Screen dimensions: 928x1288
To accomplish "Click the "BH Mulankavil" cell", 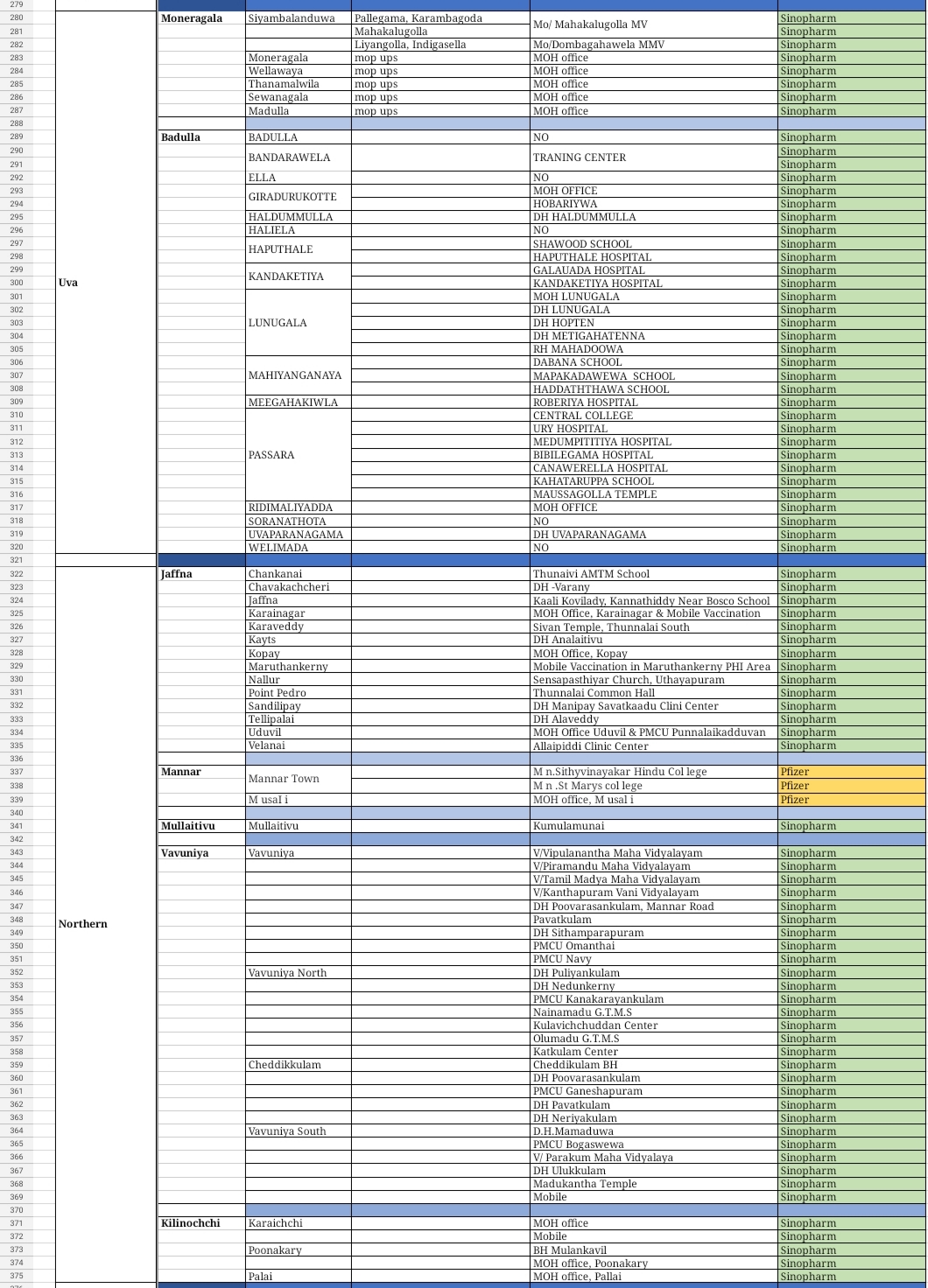I will tap(654, 1250).
